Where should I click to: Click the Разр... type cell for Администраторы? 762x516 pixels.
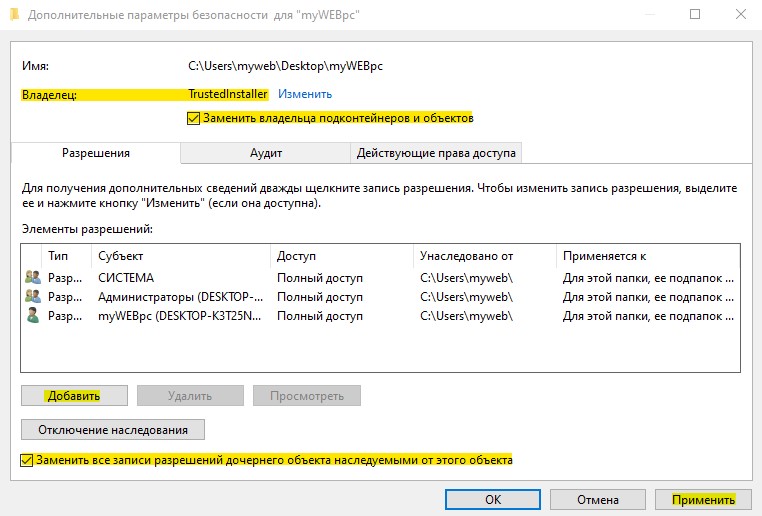(x=65, y=296)
